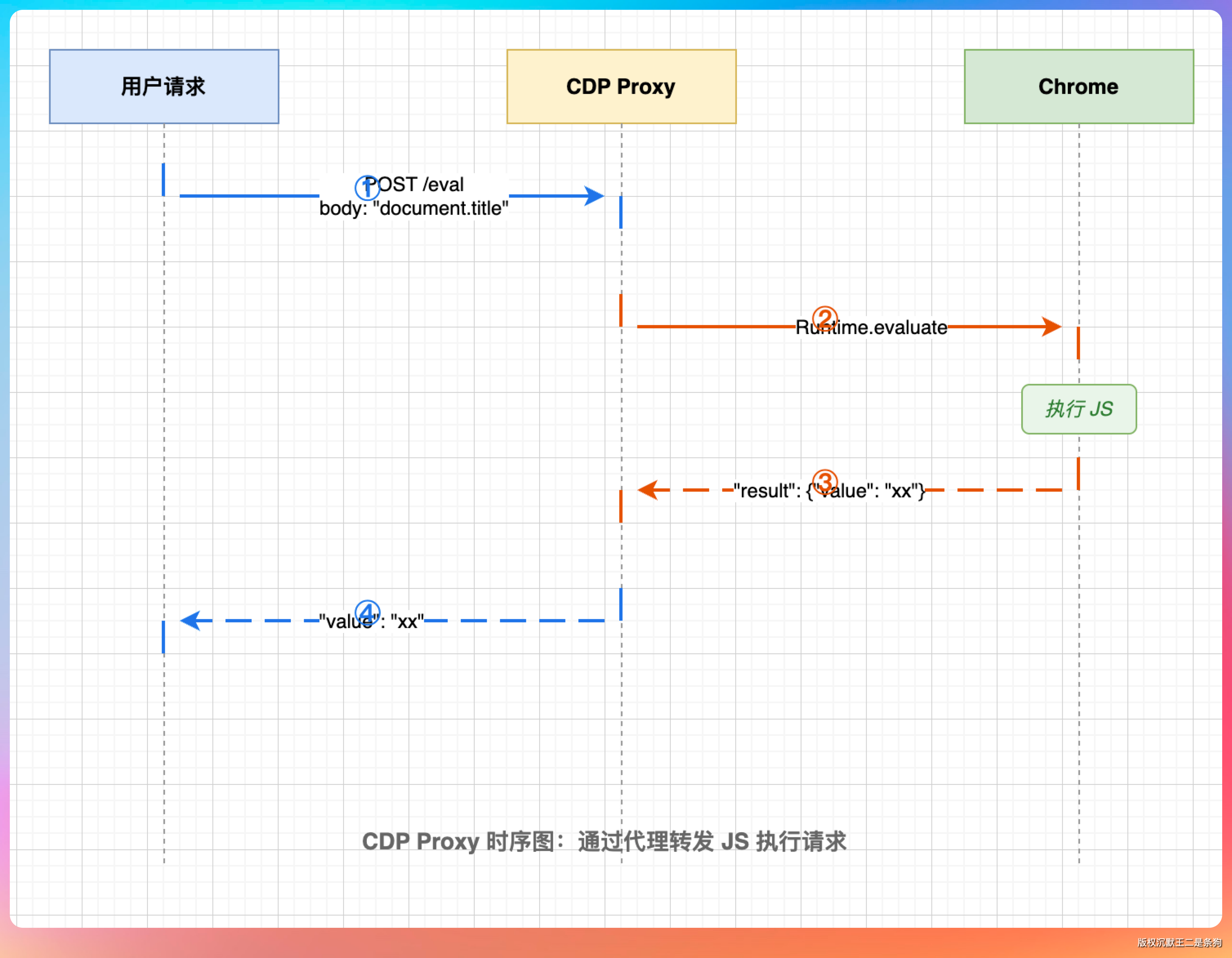The width and height of the screenshot is (1232, 958).
Task: Click the 执行 JS note box
Action: 1078,409
